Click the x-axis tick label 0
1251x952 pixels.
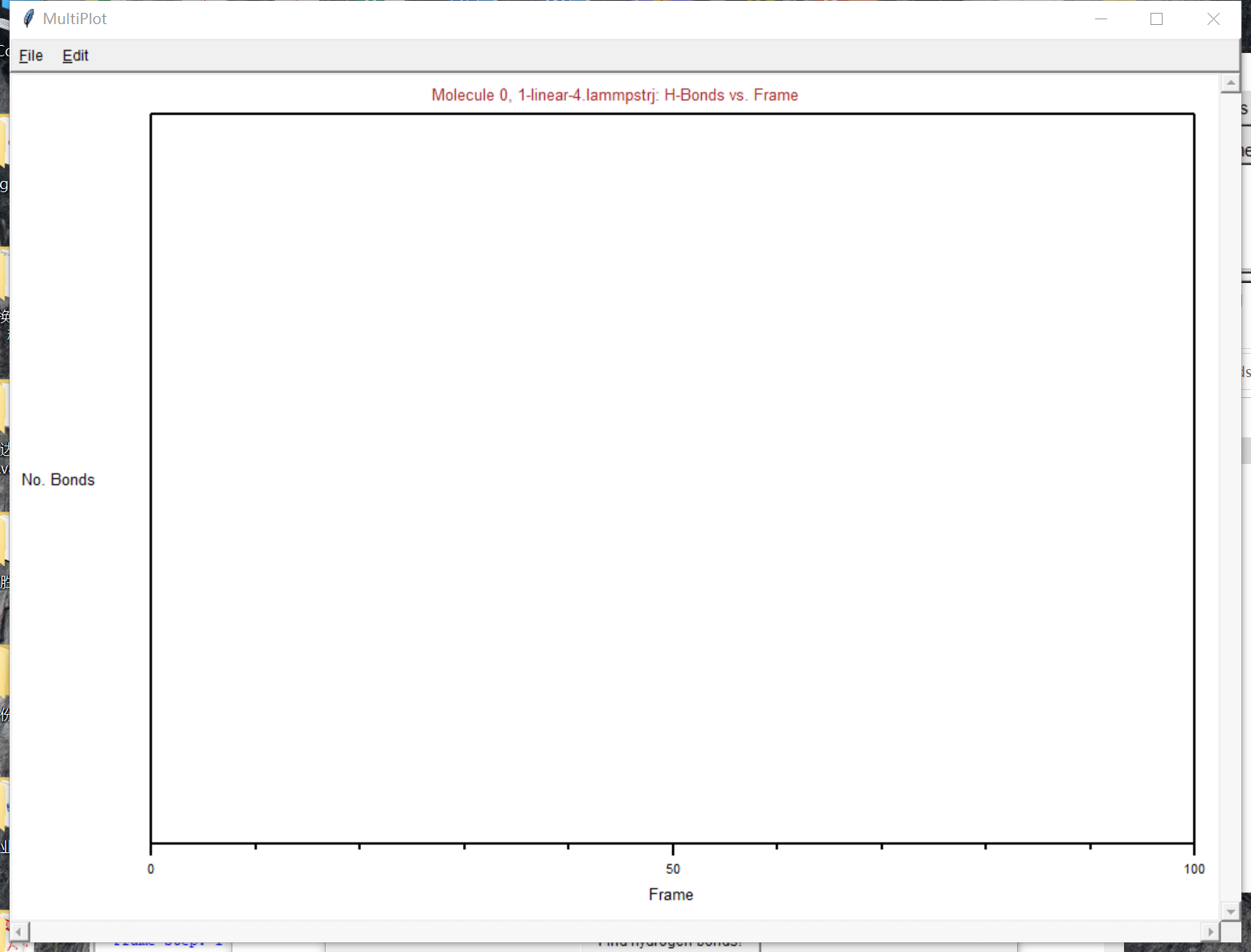coord(151,869)
